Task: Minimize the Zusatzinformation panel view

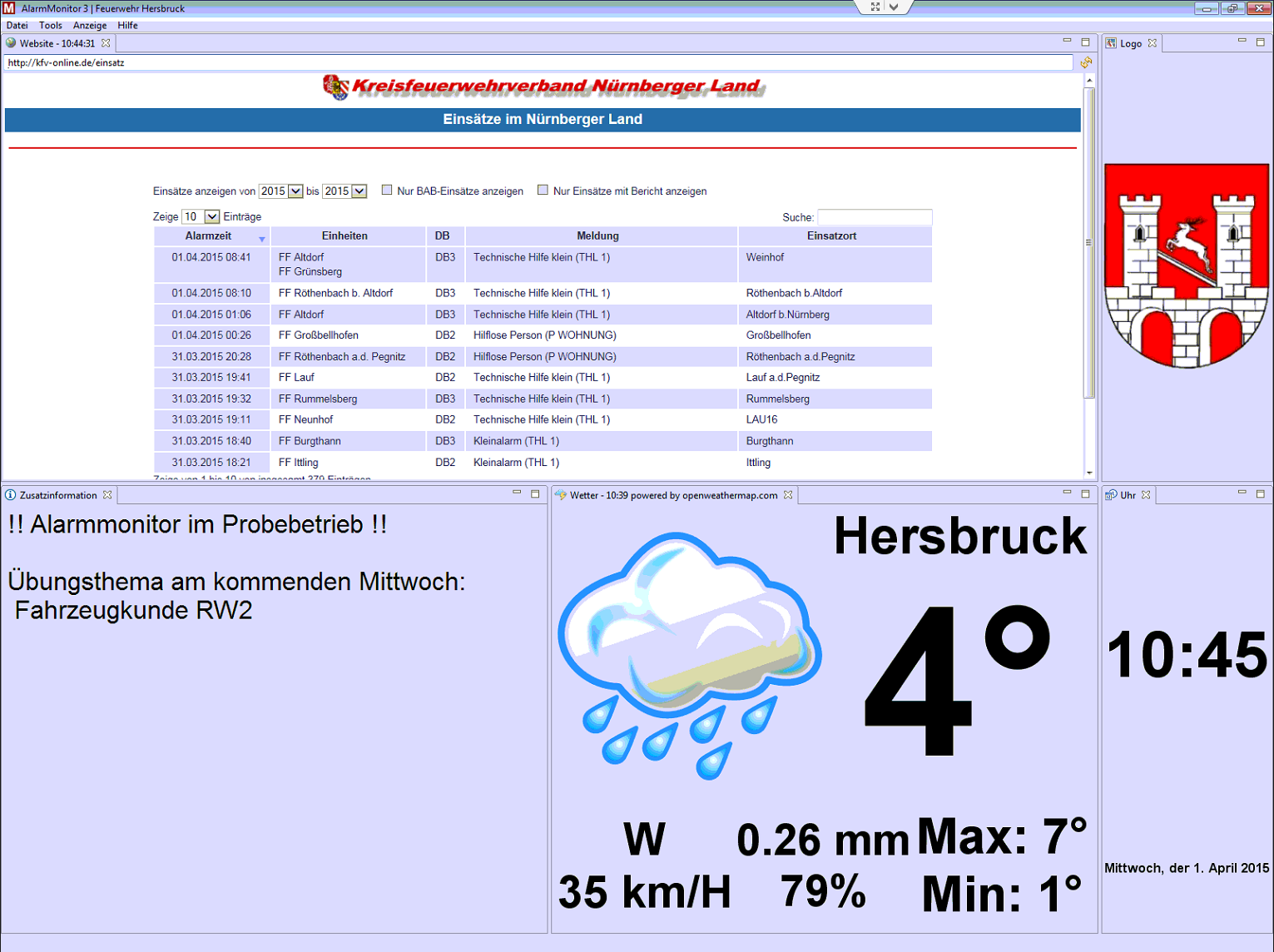Action: point(517,494)
